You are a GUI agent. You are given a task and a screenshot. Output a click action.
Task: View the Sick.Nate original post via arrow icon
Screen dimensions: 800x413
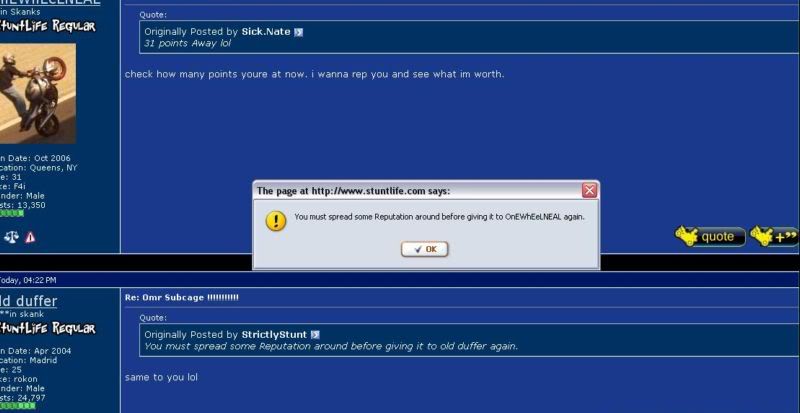click(298, 32)
